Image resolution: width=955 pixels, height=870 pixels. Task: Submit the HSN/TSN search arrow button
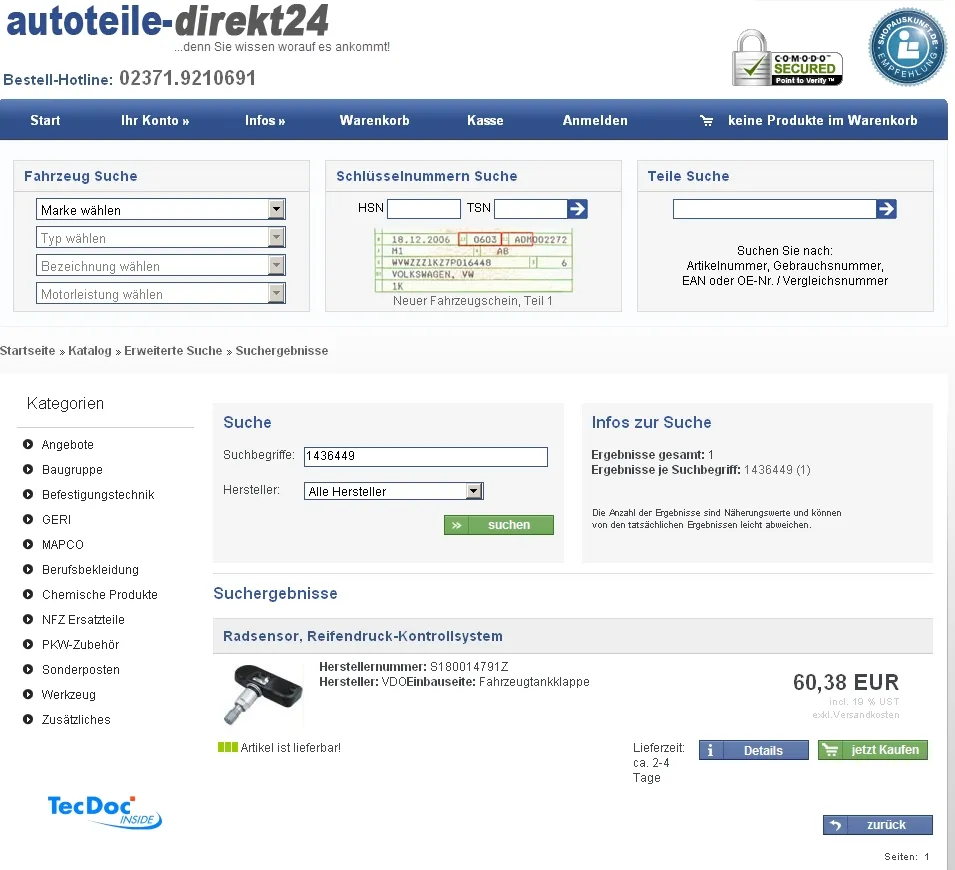(x=577, y=209)
